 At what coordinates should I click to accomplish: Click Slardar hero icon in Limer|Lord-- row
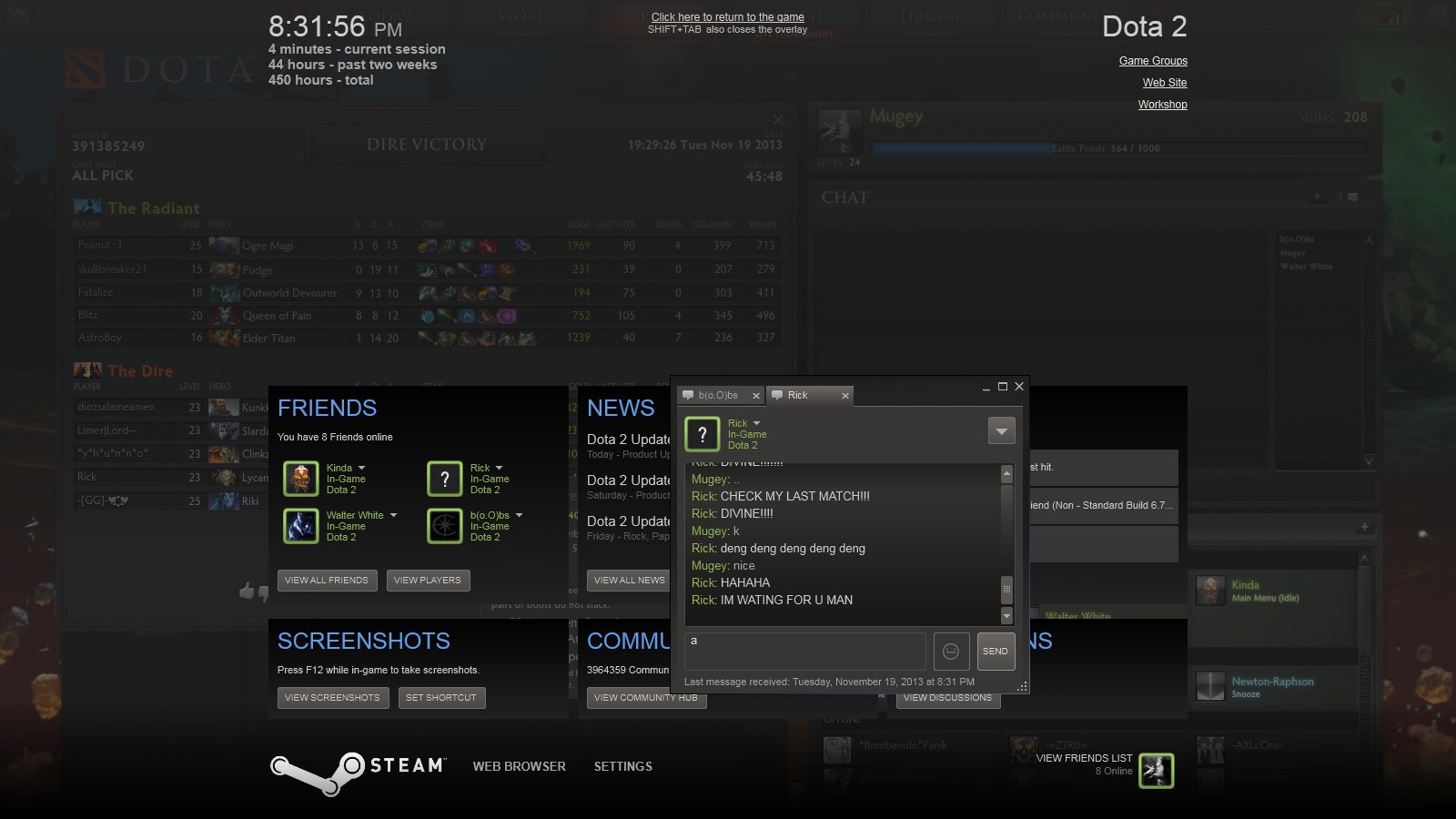click(224, 430)
